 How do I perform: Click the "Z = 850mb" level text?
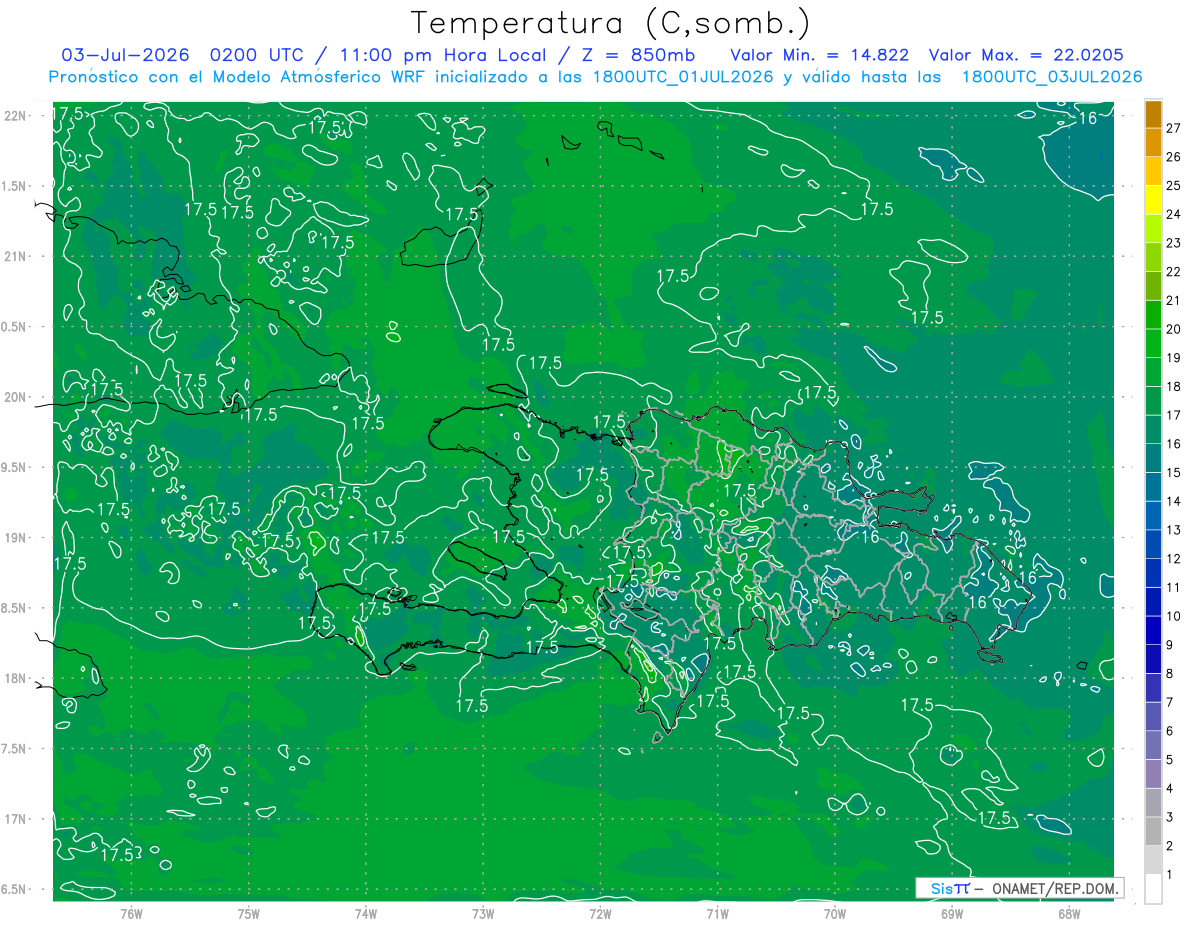click(640, 55)
